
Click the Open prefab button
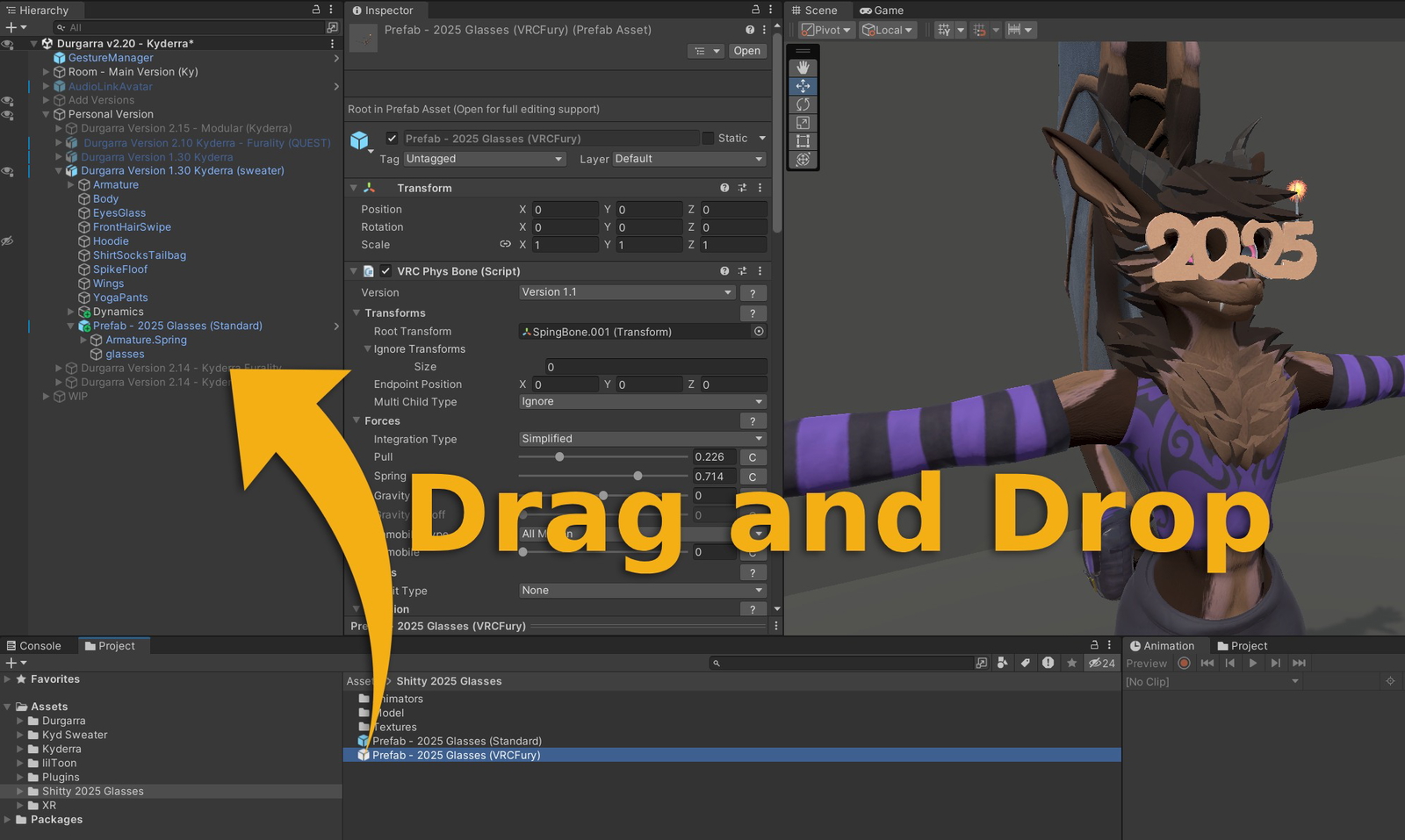746,51
